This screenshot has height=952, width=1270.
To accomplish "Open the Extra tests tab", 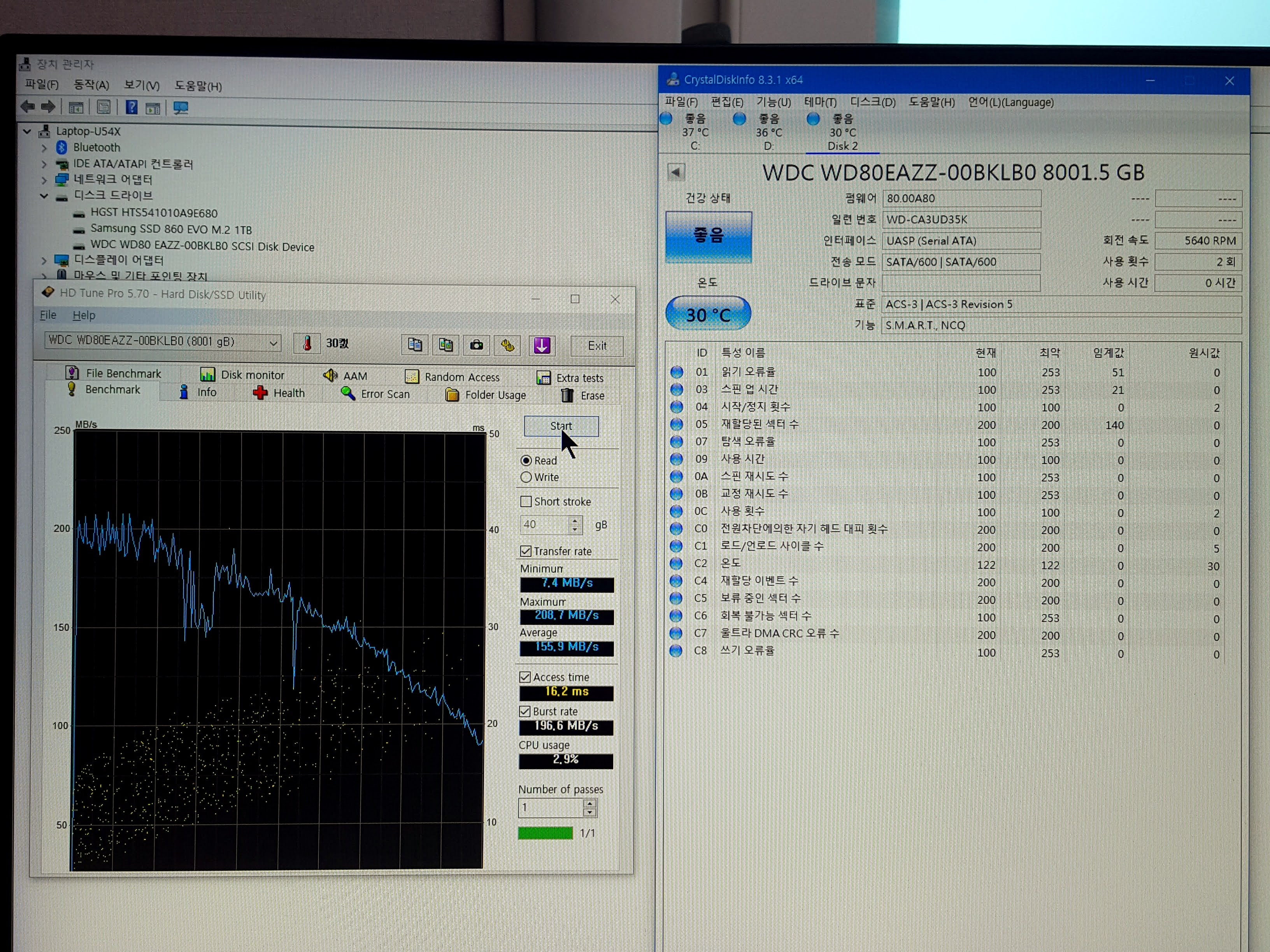I will [x=570, y=378].
